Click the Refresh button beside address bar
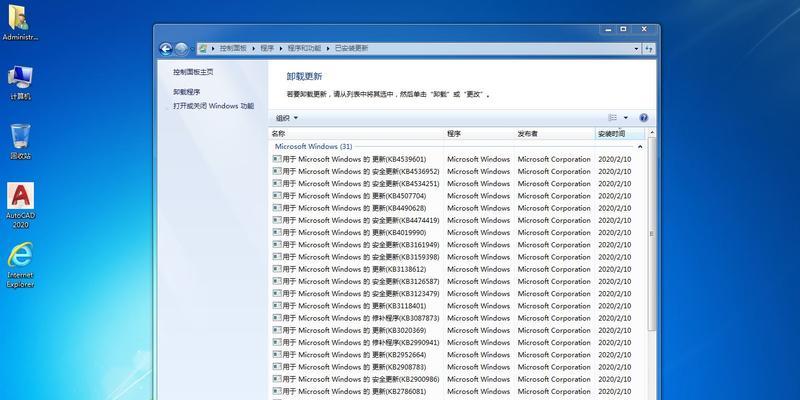The height and width of the screenshot is (400, 800). [x=649, y=48]
